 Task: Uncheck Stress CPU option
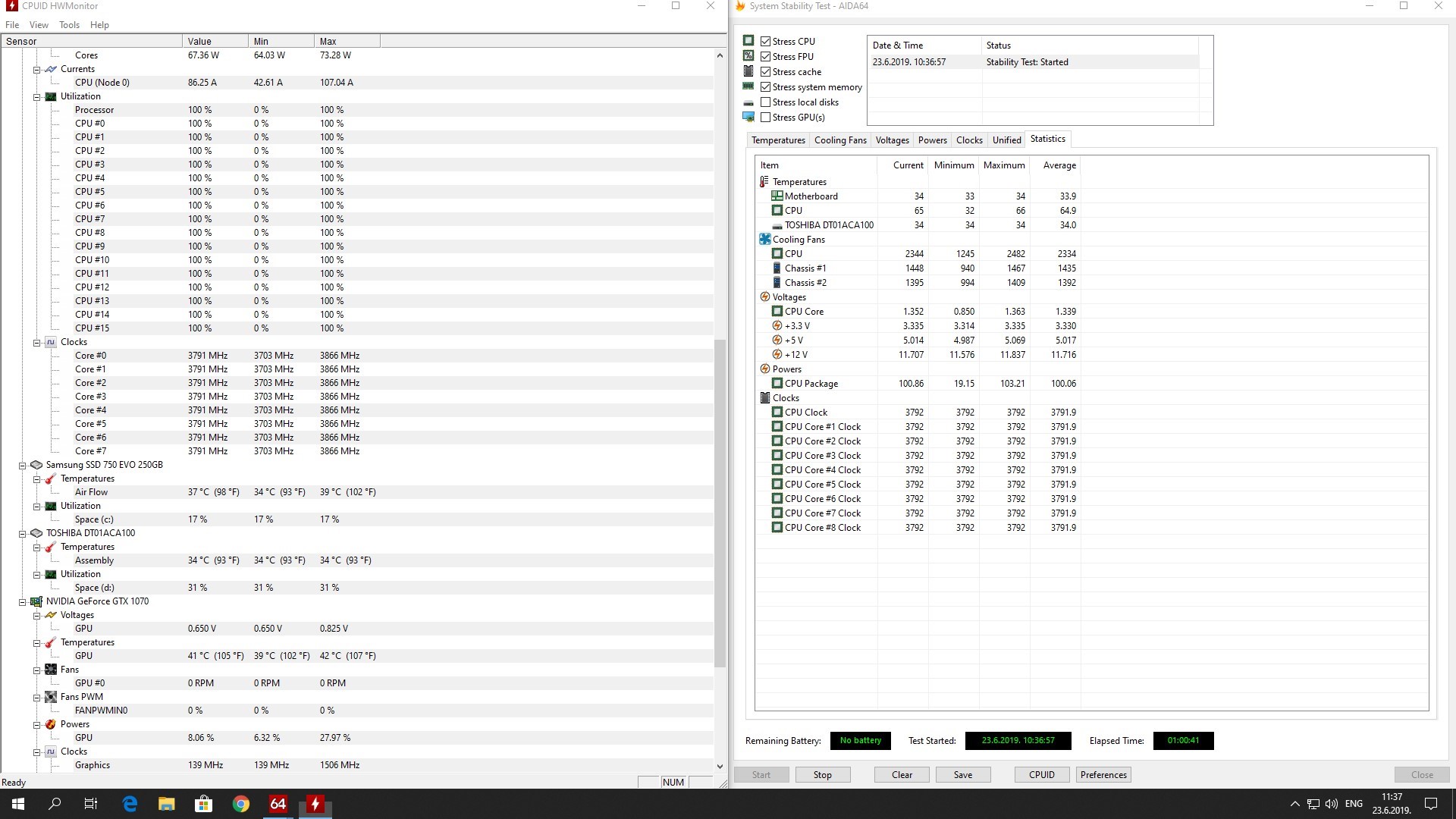point(766,42)
